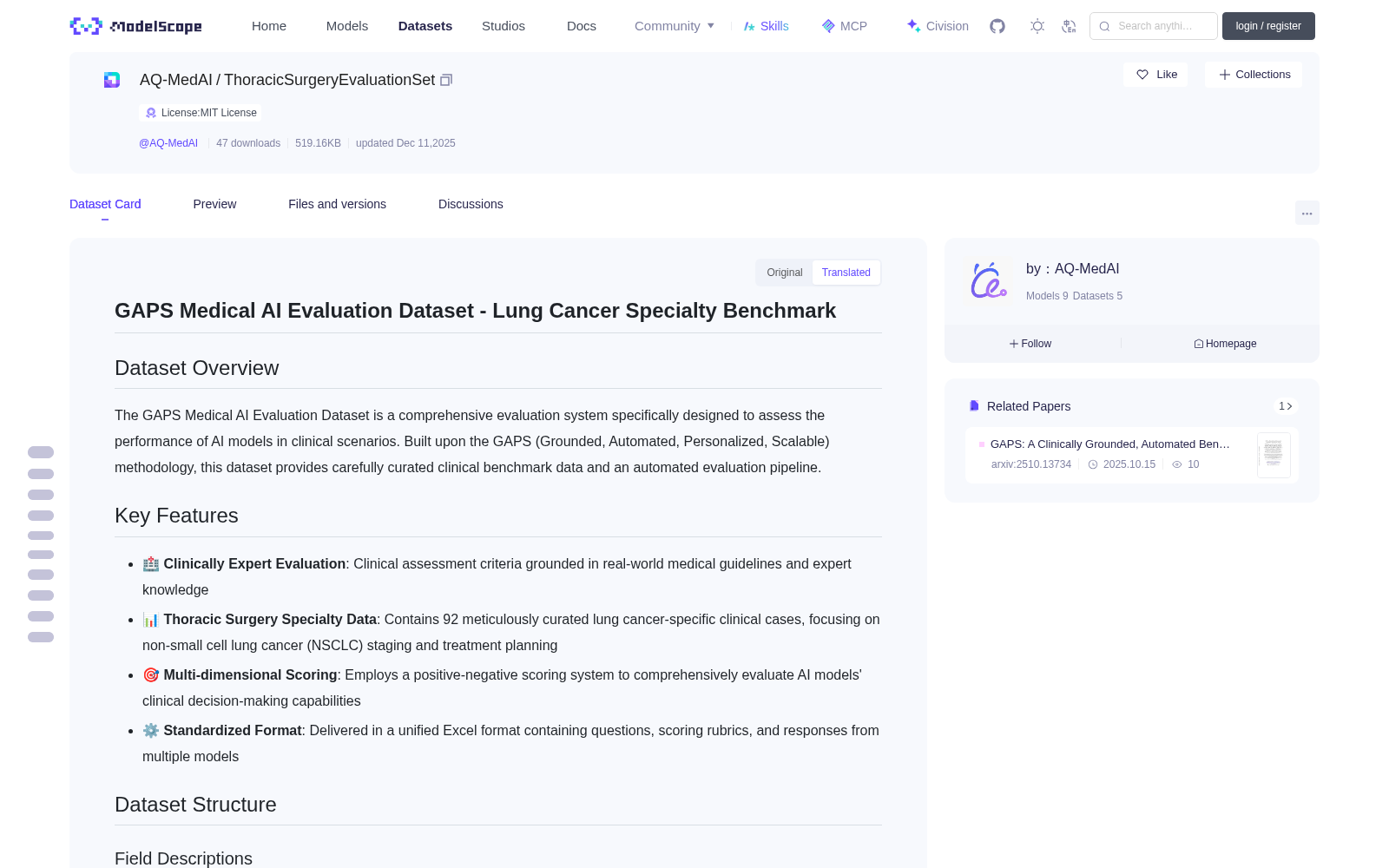
Task: Open the MCP page
Action: pyautogui.click(x=845, y=26)
